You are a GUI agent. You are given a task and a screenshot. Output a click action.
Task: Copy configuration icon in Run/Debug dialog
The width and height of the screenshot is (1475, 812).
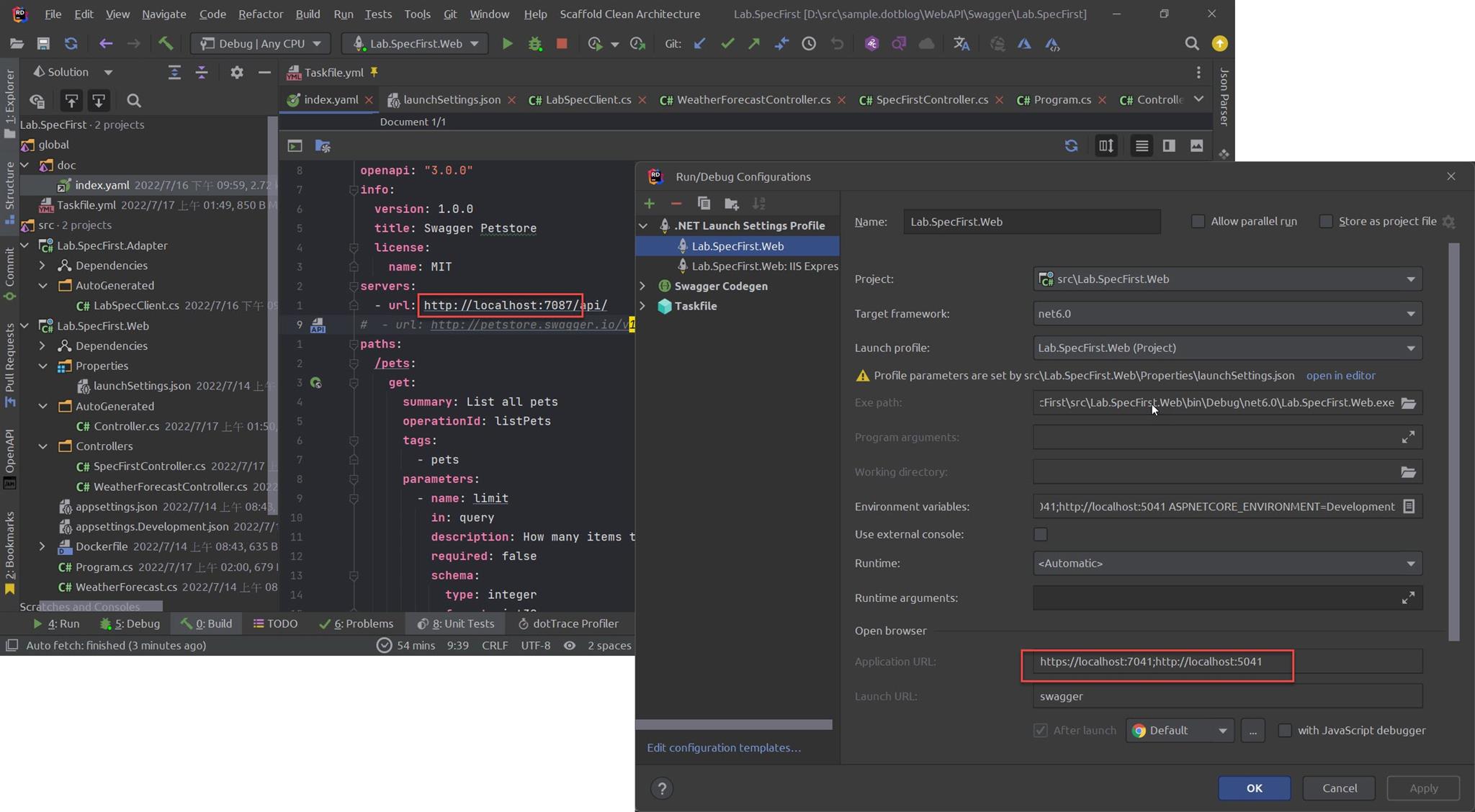[704, 204]
